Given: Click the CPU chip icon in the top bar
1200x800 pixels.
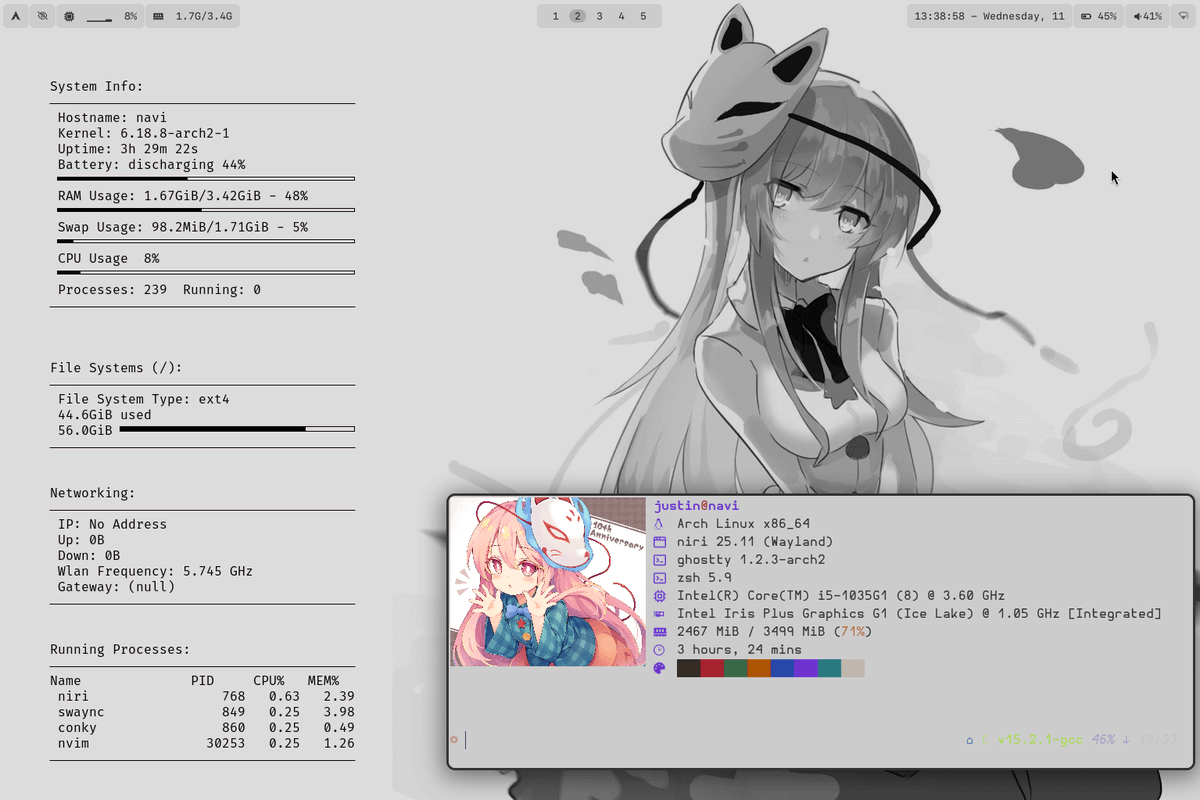Looking at the screenshot, I should [x=68, y=16].
